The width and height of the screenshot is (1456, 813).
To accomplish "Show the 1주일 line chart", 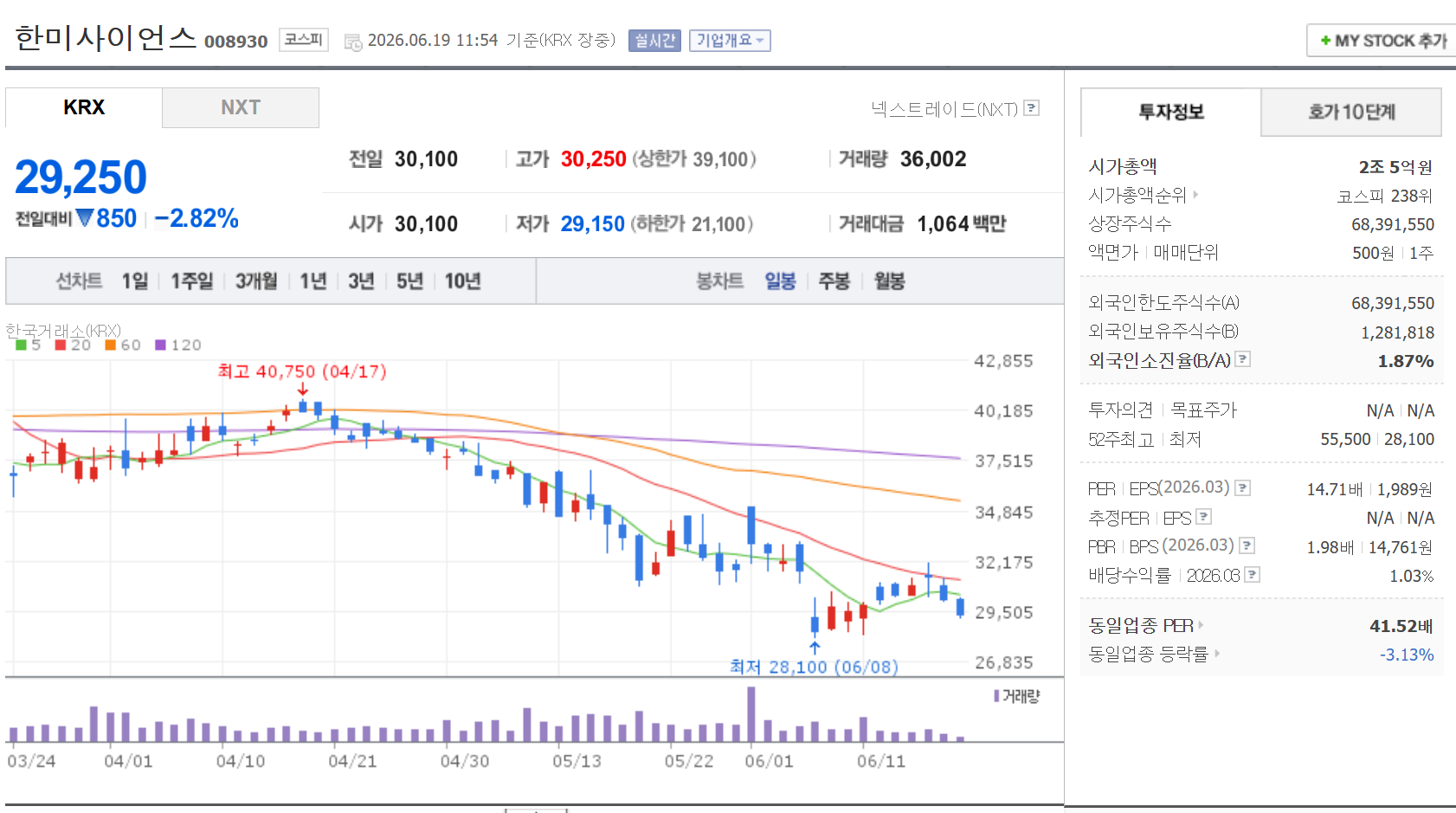I will click(191, 281).
